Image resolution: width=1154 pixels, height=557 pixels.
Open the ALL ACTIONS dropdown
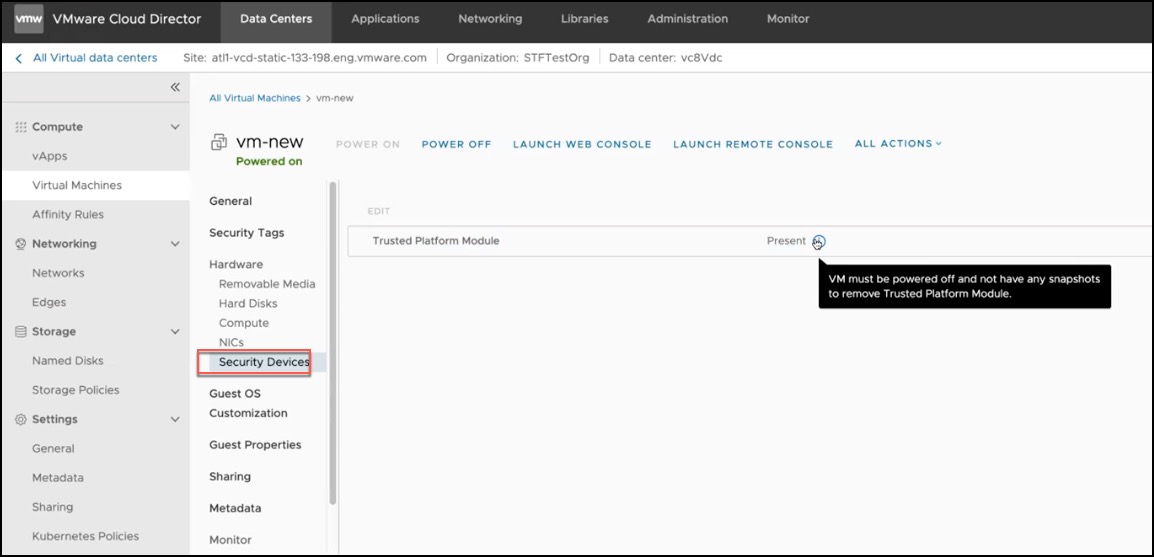[x=898, y=143]
